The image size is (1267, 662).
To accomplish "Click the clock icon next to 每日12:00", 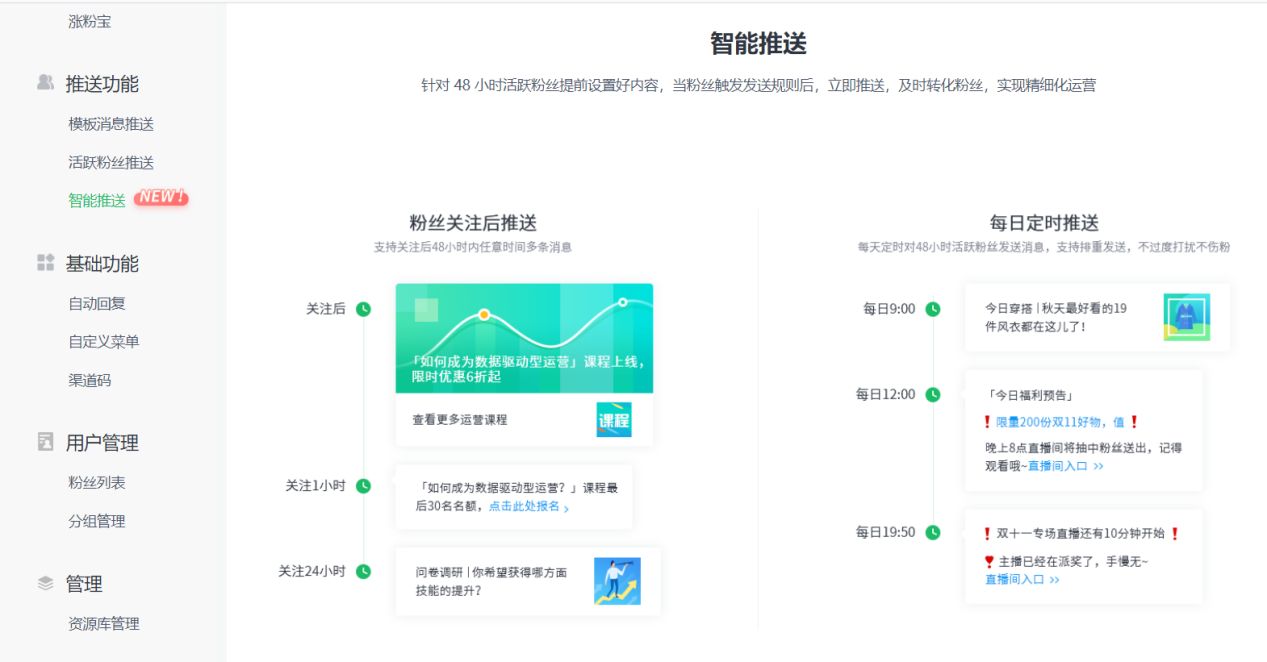I will pyautogui.click(x=933, y=395).
